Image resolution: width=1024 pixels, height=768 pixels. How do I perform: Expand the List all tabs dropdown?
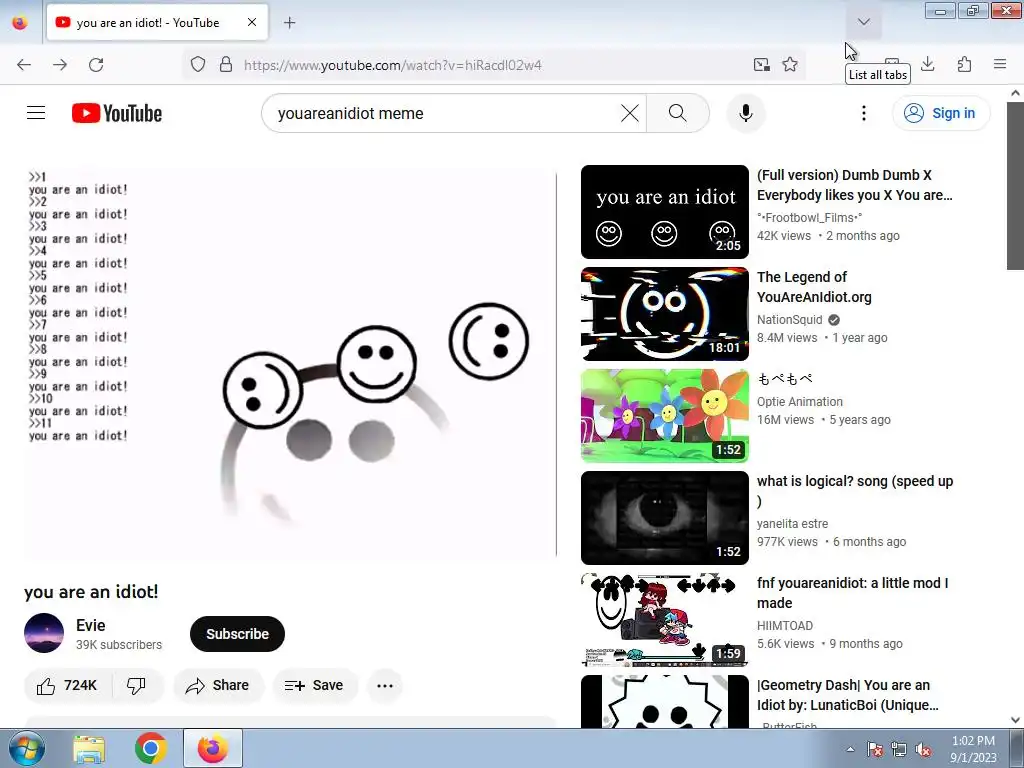tap(864, 22)
